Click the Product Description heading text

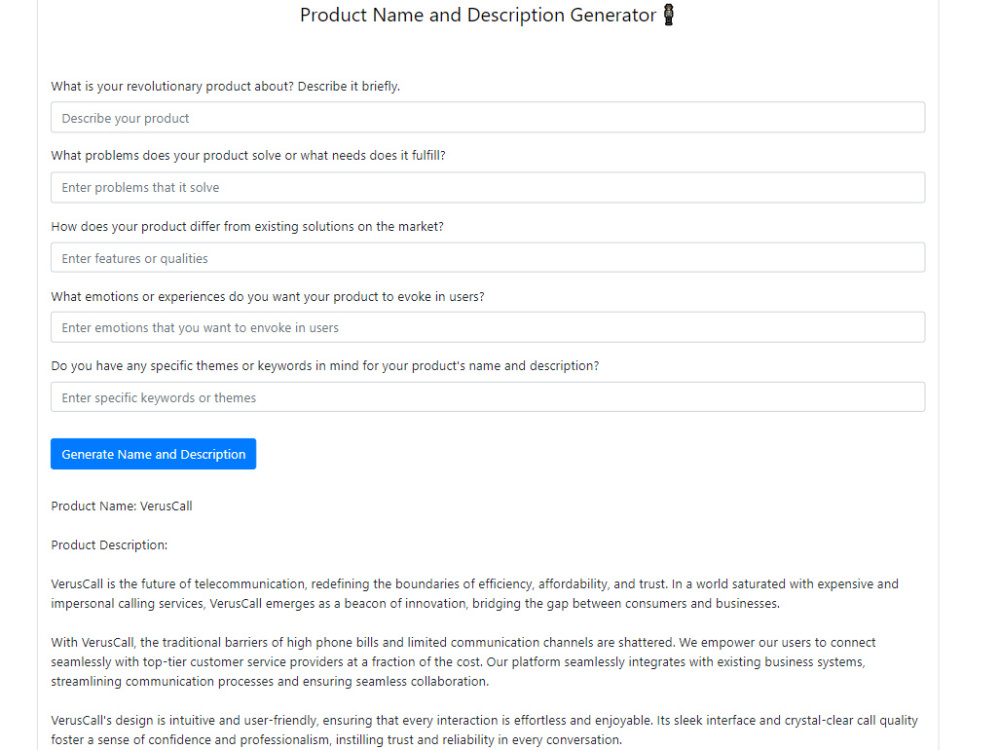pos(109,545)
